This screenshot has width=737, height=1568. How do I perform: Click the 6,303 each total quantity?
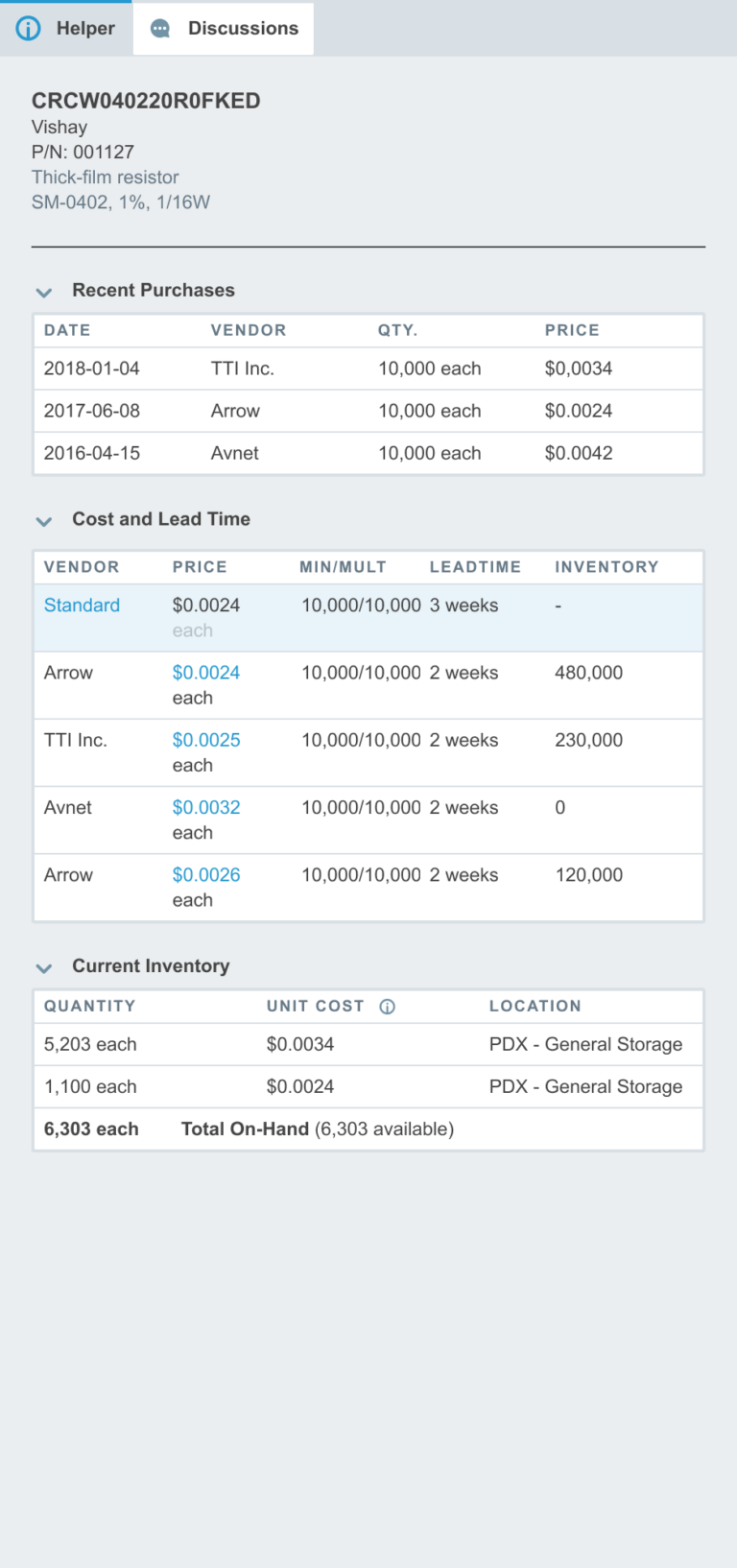click(x=91, y=1128)
